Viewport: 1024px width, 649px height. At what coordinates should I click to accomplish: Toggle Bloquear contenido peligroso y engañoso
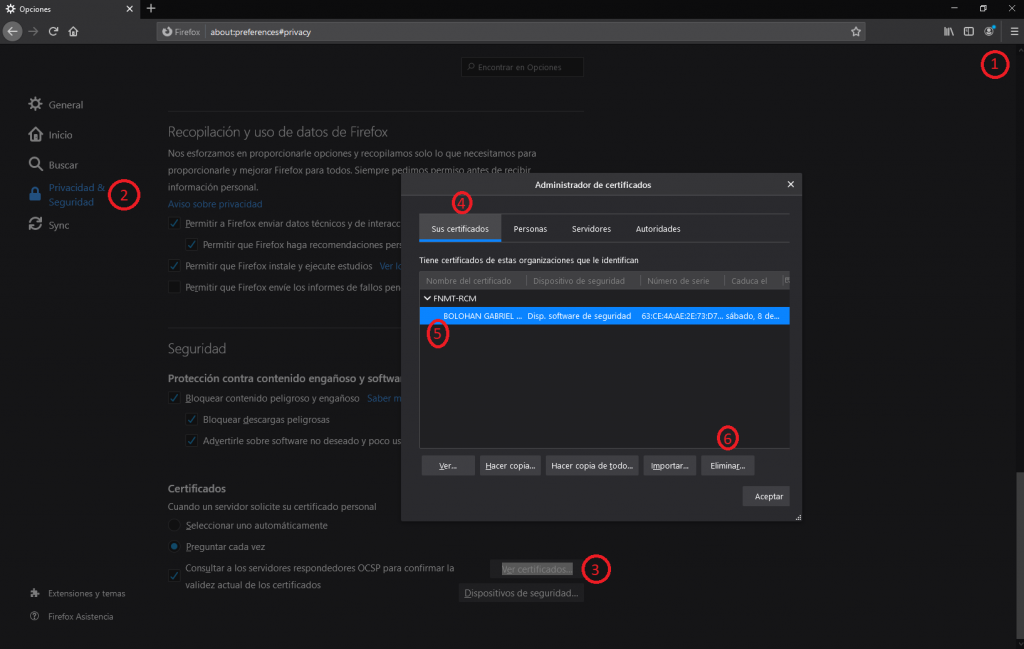click(x=174, y=398)
